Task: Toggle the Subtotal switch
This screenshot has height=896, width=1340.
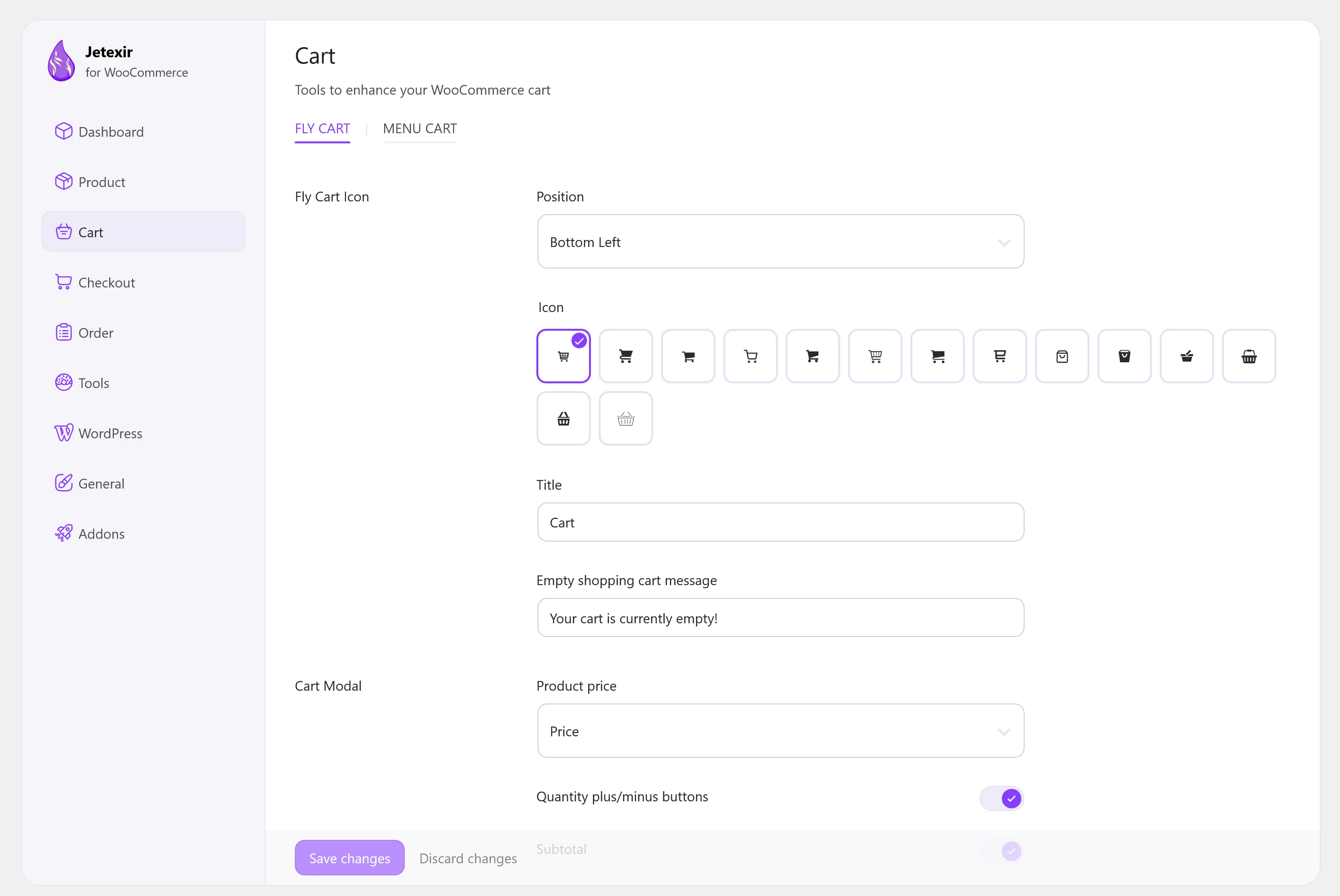Action: click(1001, 851)
